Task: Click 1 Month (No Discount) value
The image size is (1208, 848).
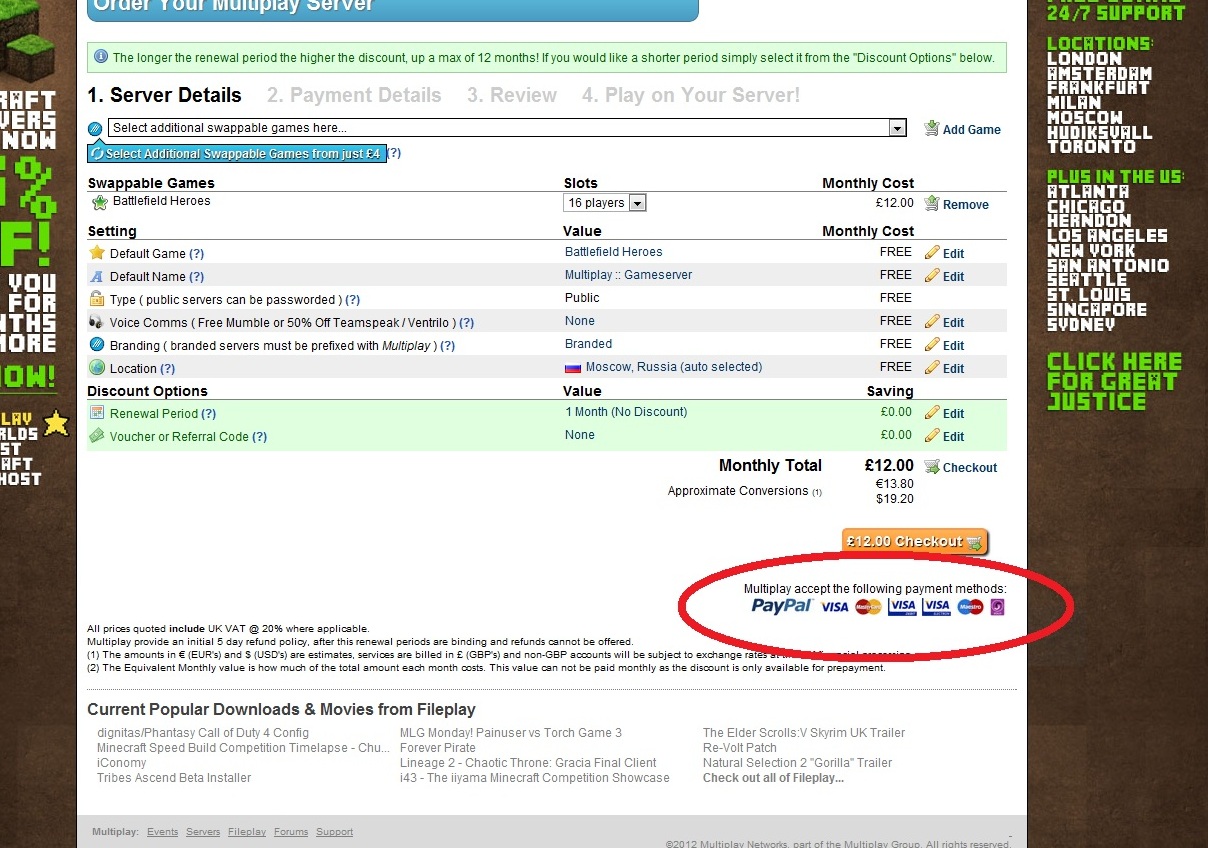Action: pos(626,412)
